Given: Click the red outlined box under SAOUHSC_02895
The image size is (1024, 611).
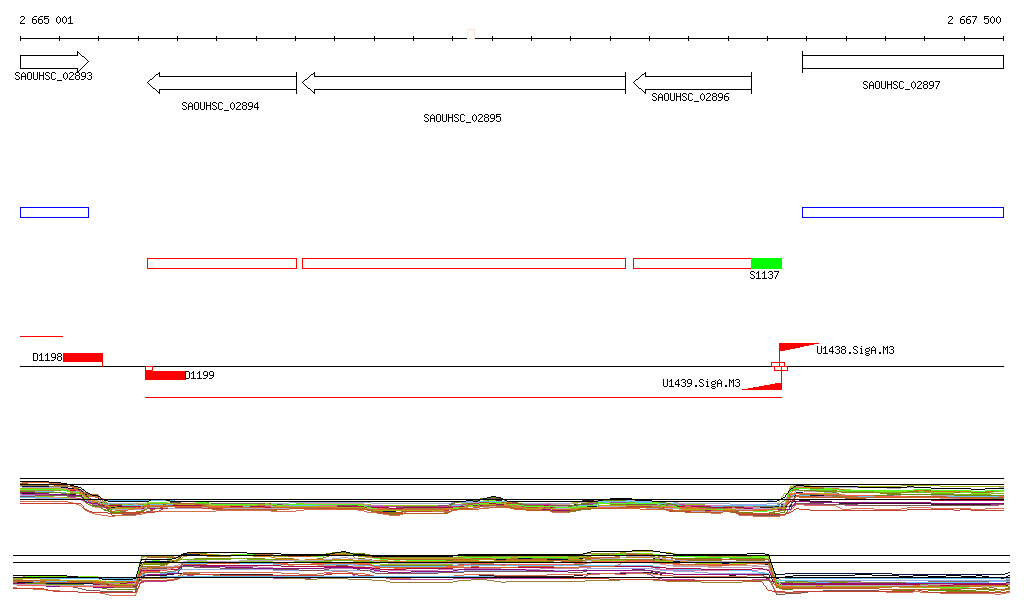Looking at the screenshot, I should [x=463, y=263].
